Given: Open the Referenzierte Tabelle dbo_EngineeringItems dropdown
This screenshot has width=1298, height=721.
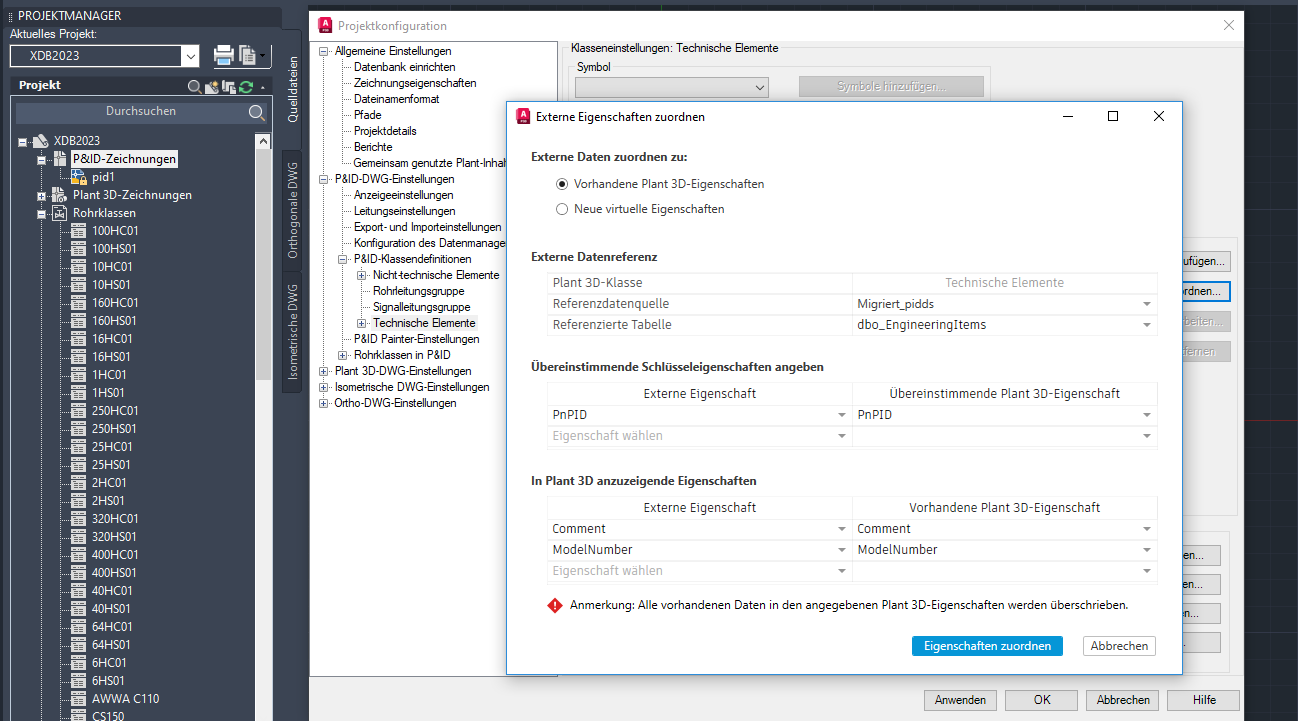Looking at the screenshot, I should point(1147,325).
